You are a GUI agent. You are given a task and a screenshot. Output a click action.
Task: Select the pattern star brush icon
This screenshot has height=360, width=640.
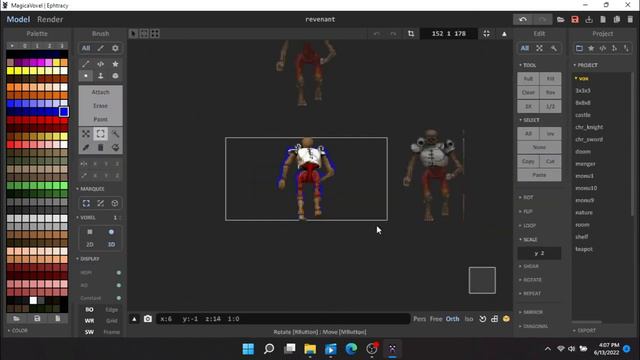(x=116, y=64)
